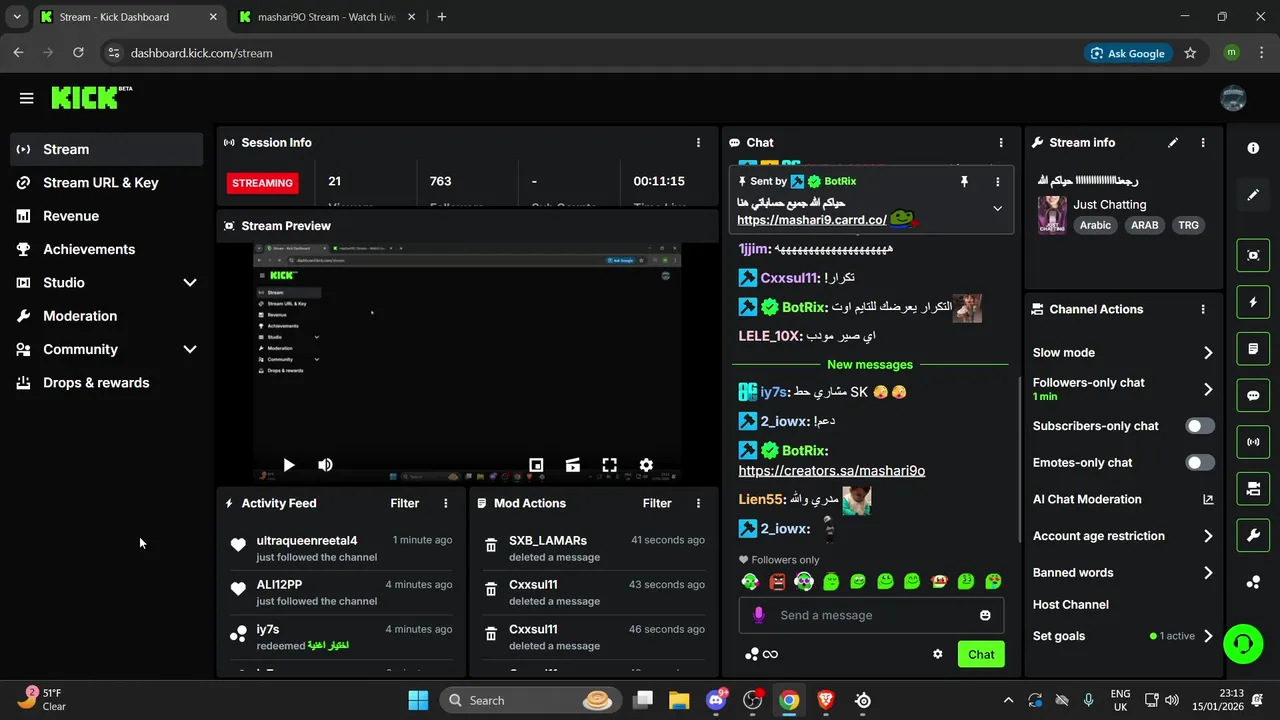This screenshot has width=1280, height=720.
Task: Click the Ask Google button in address bar
Action: click(x=1128, y=53)
